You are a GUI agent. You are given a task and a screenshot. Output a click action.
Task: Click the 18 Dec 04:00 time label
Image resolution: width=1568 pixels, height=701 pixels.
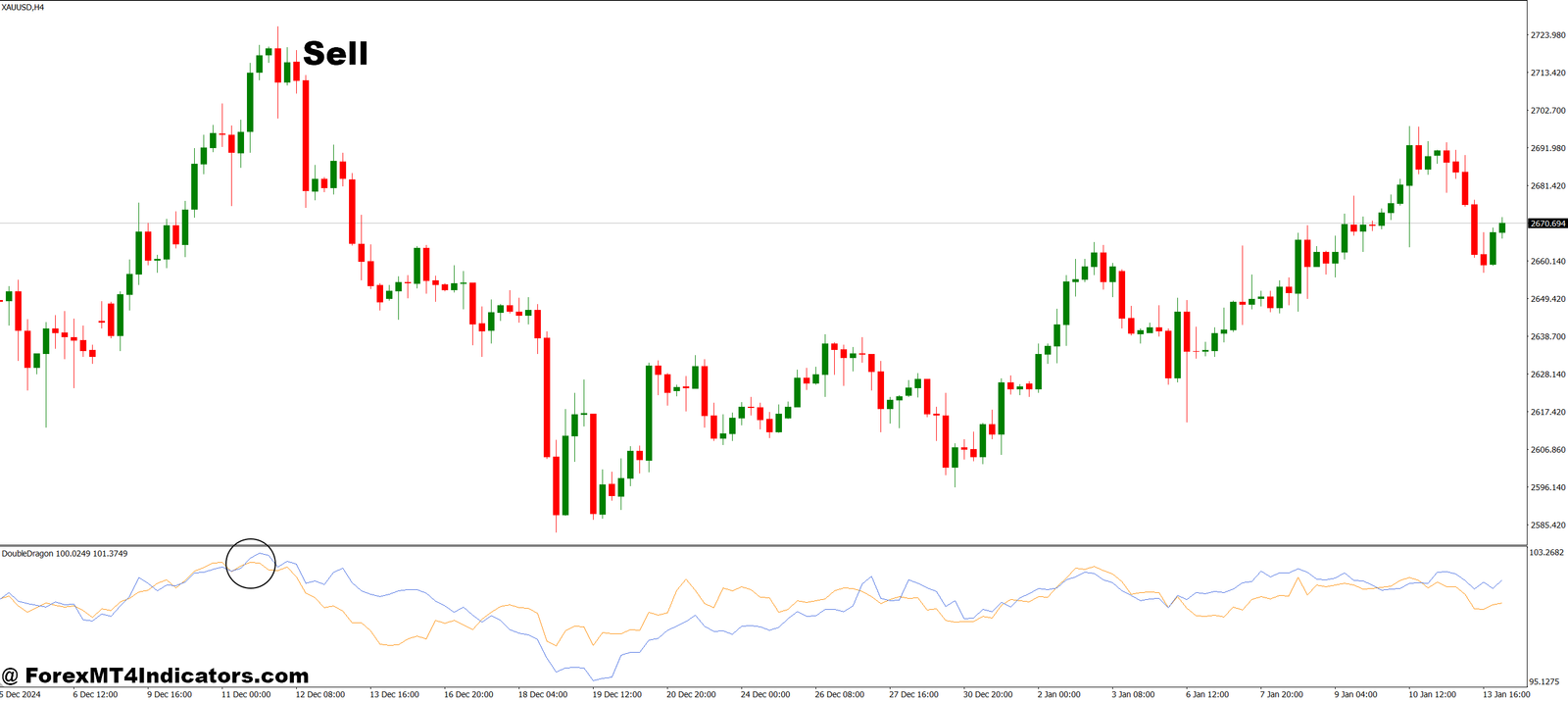click(x=543, y=694)
